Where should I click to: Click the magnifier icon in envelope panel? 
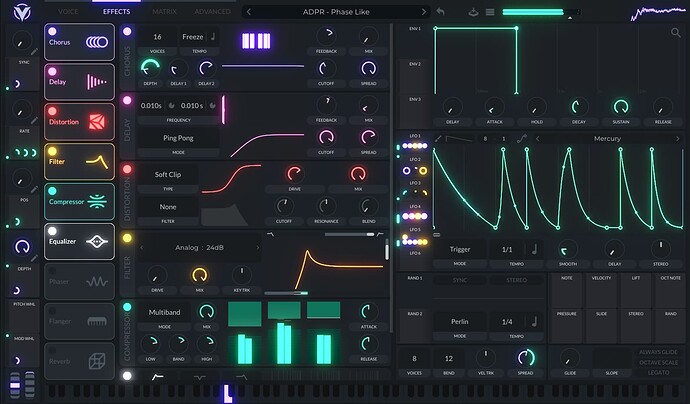[675, 32]
